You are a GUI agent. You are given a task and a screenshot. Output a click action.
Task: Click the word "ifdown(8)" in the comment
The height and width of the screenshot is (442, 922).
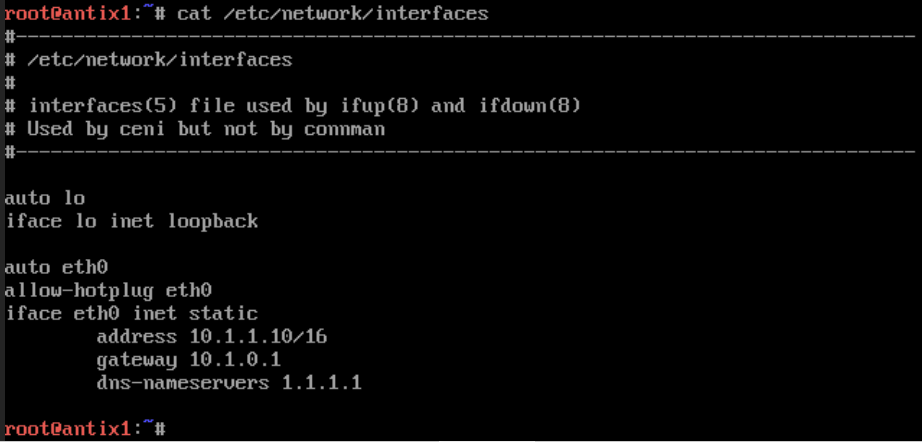[x=529, y=106]
